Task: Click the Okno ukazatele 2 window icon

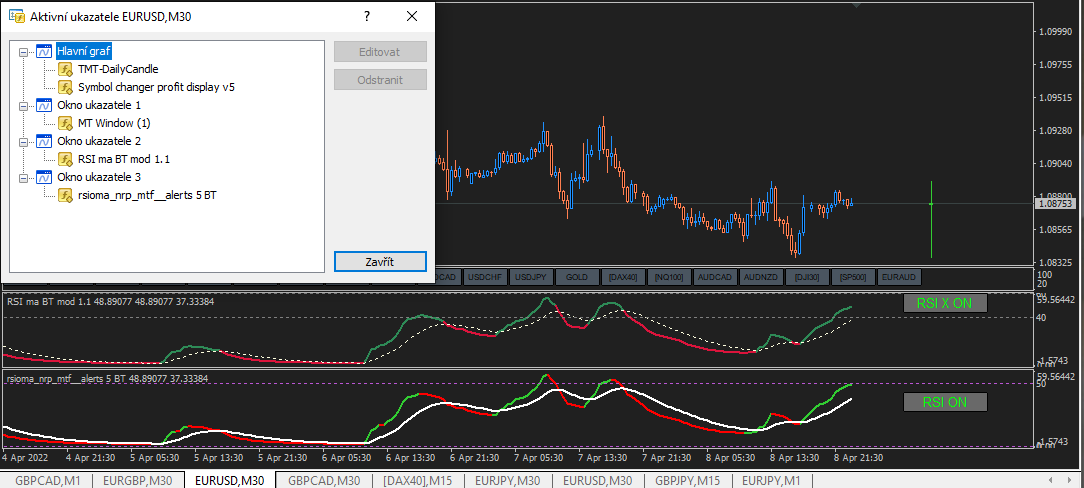Action: (x=45, y=141)
